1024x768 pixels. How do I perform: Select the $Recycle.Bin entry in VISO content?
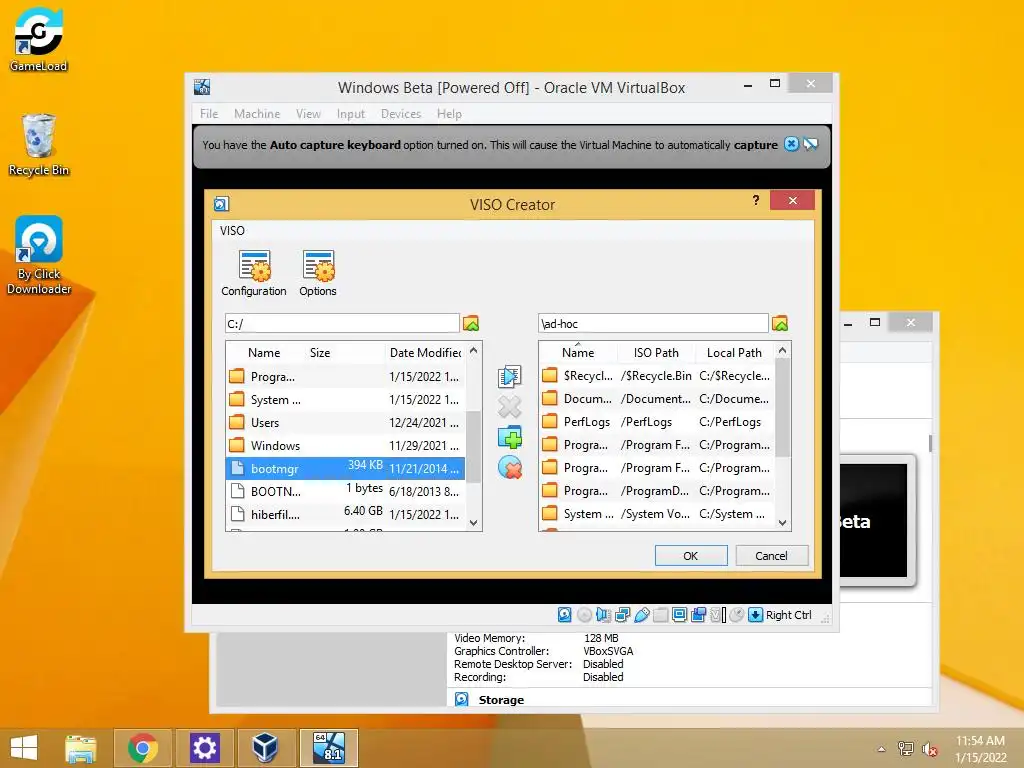(x=657, y=376)
